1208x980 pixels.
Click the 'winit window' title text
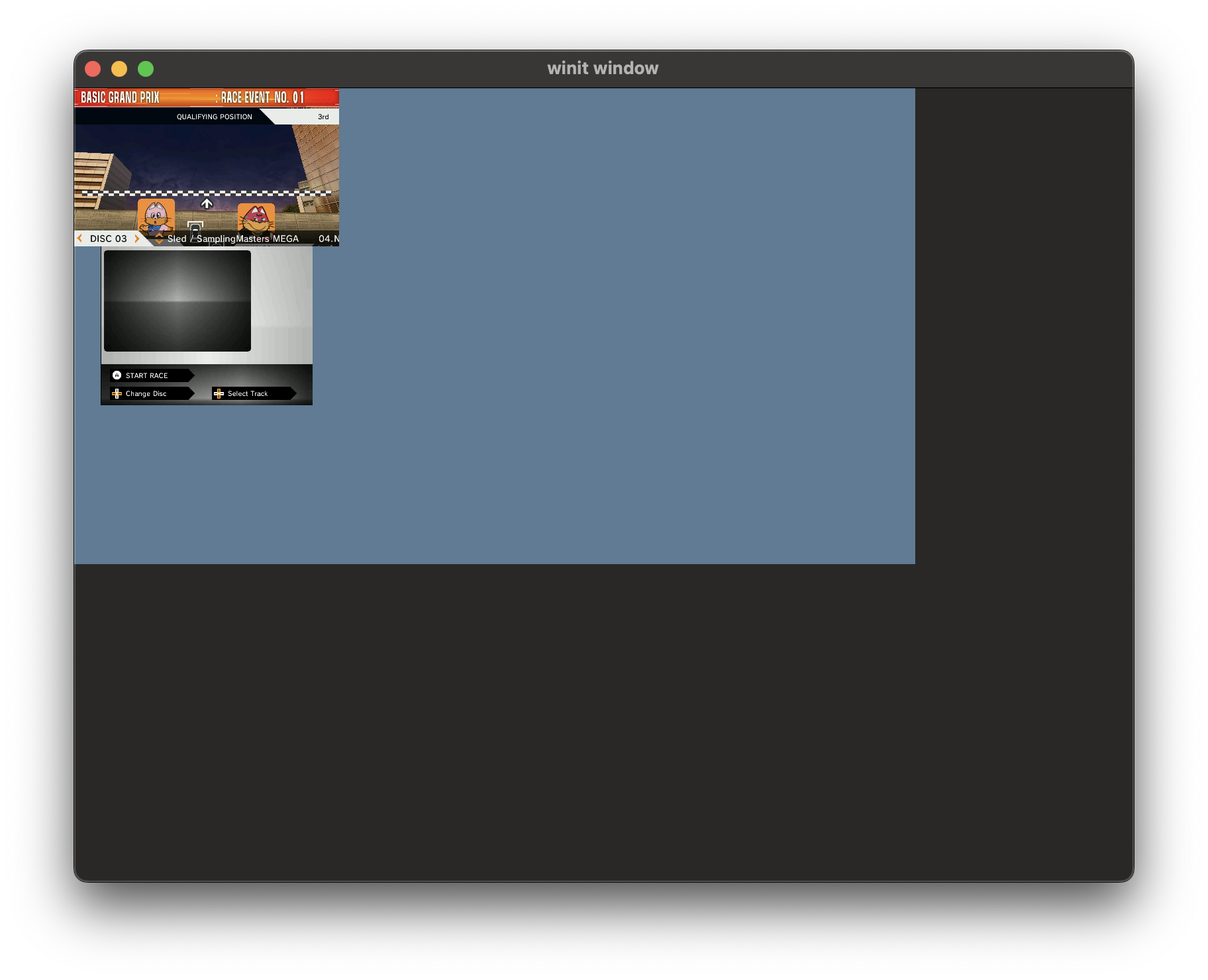[603, 68]
